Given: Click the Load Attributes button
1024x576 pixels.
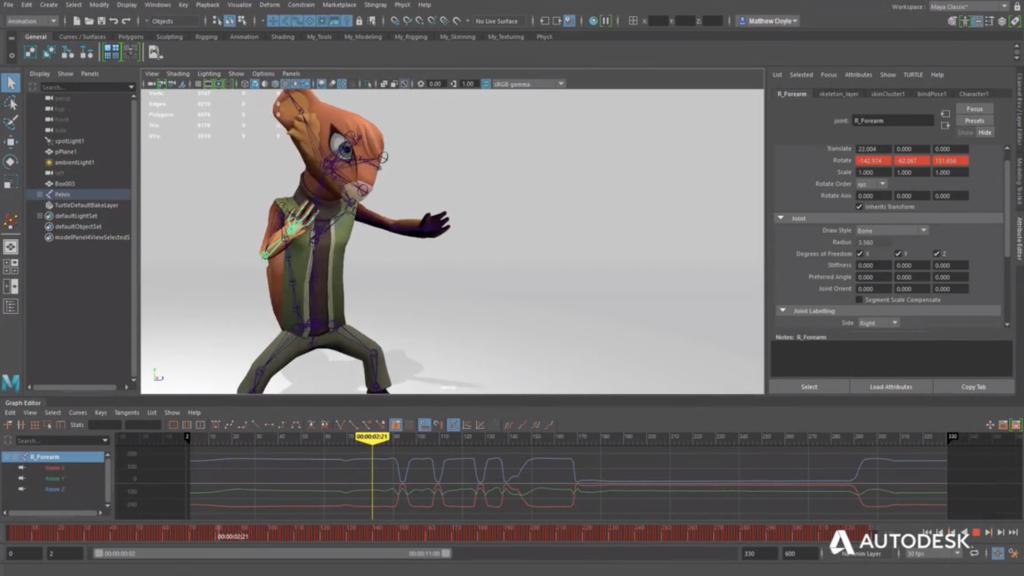Looking at the screenshot, I should [x=889, y=387].
